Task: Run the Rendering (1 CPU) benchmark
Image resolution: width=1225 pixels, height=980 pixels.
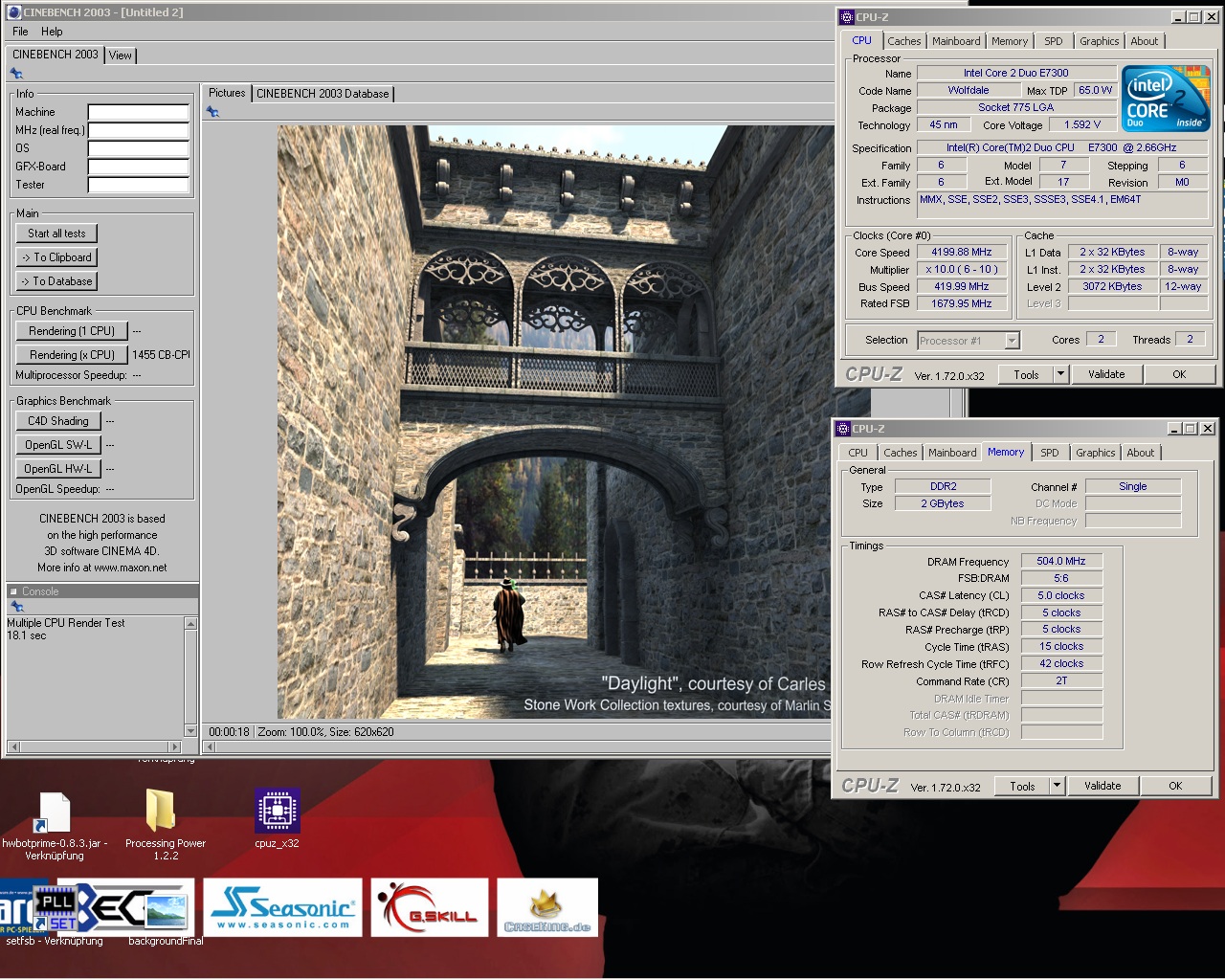Action: pos(72,331)
